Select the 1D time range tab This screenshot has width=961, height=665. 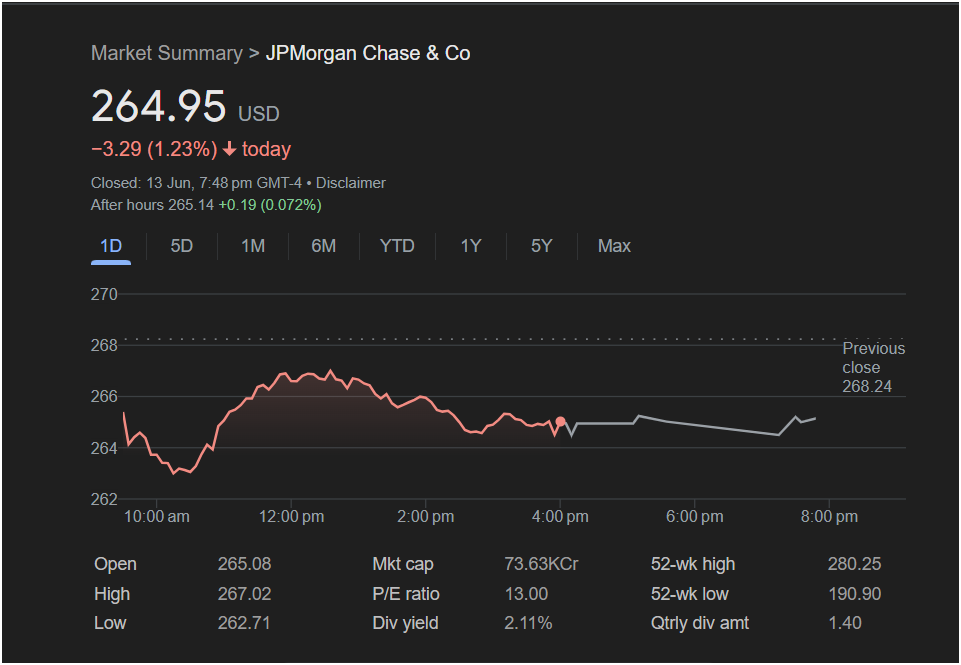click(111, 246)
